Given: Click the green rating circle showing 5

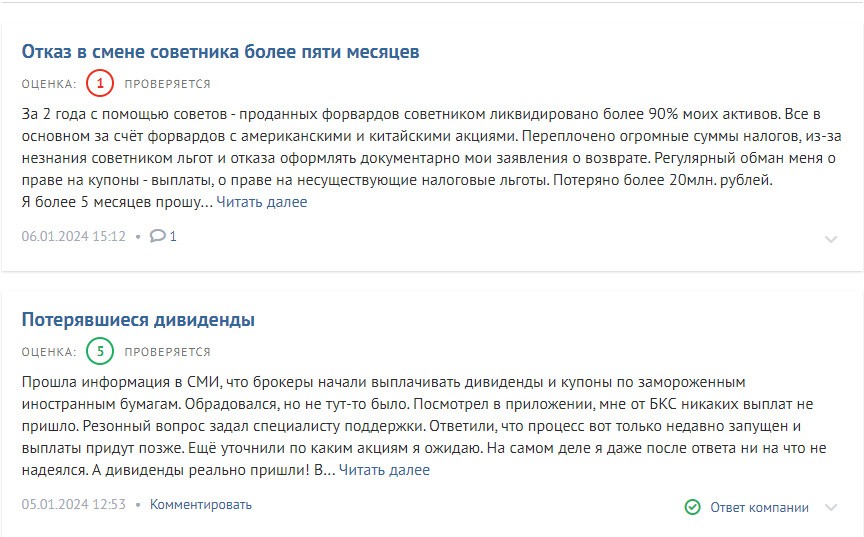Looking at the screenshot, I should click(100, 351).
